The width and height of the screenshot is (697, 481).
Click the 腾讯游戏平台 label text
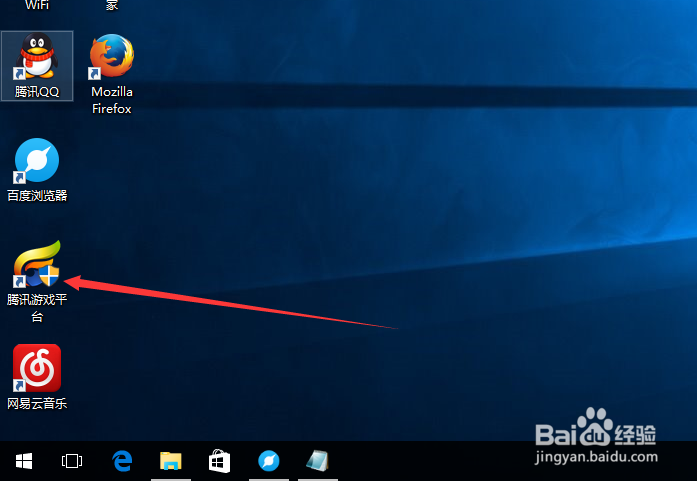click(x=37, y=308)
